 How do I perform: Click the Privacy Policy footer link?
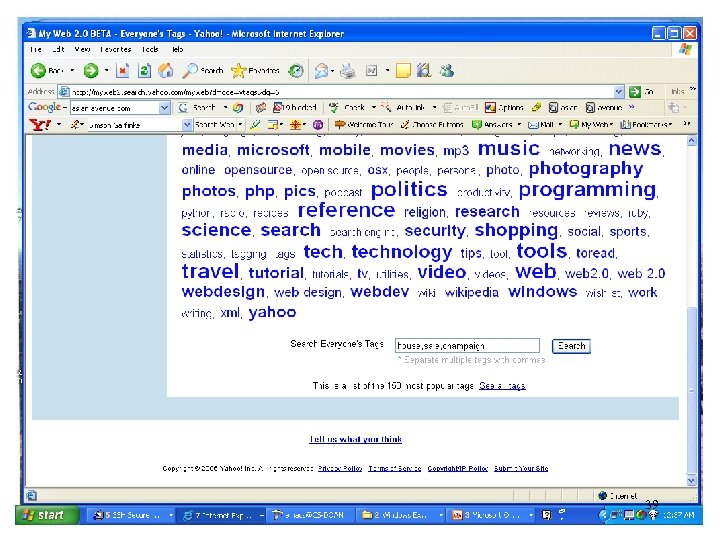click(340, 468)
